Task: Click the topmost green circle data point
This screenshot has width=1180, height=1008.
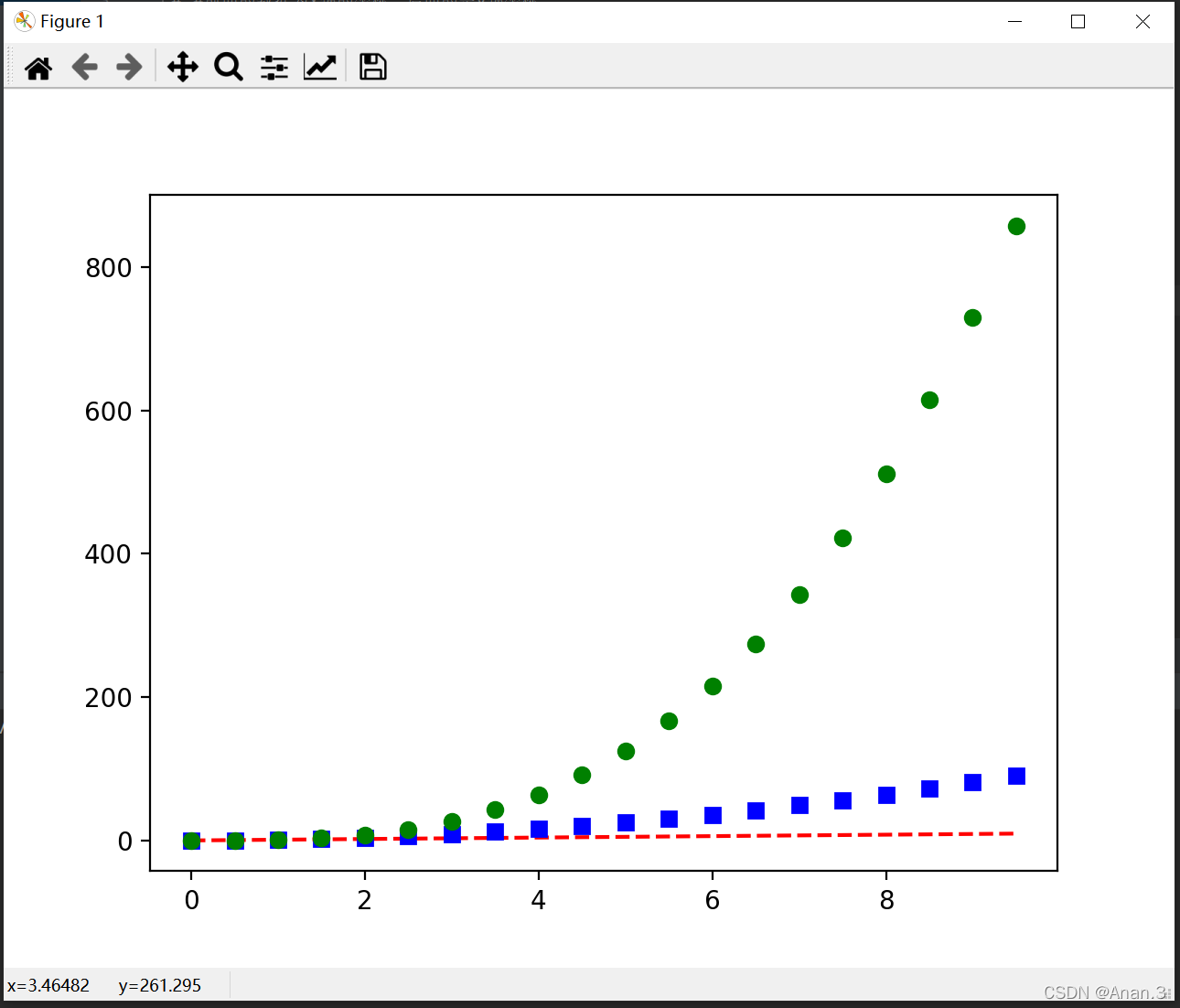Action: tap(1016, 226)
